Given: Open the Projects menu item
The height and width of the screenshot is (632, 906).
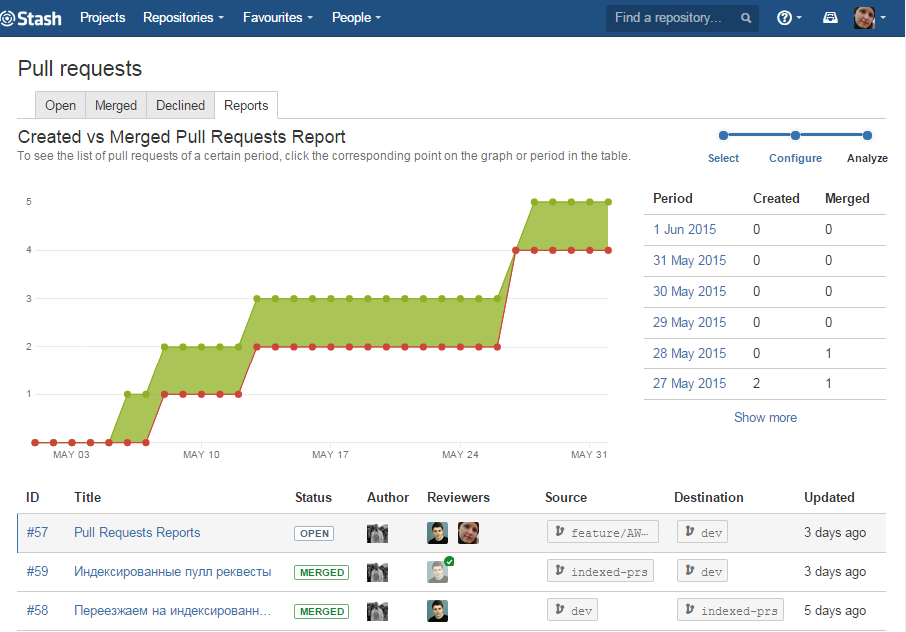Looking at the screenshot, I should pos(103,18).
